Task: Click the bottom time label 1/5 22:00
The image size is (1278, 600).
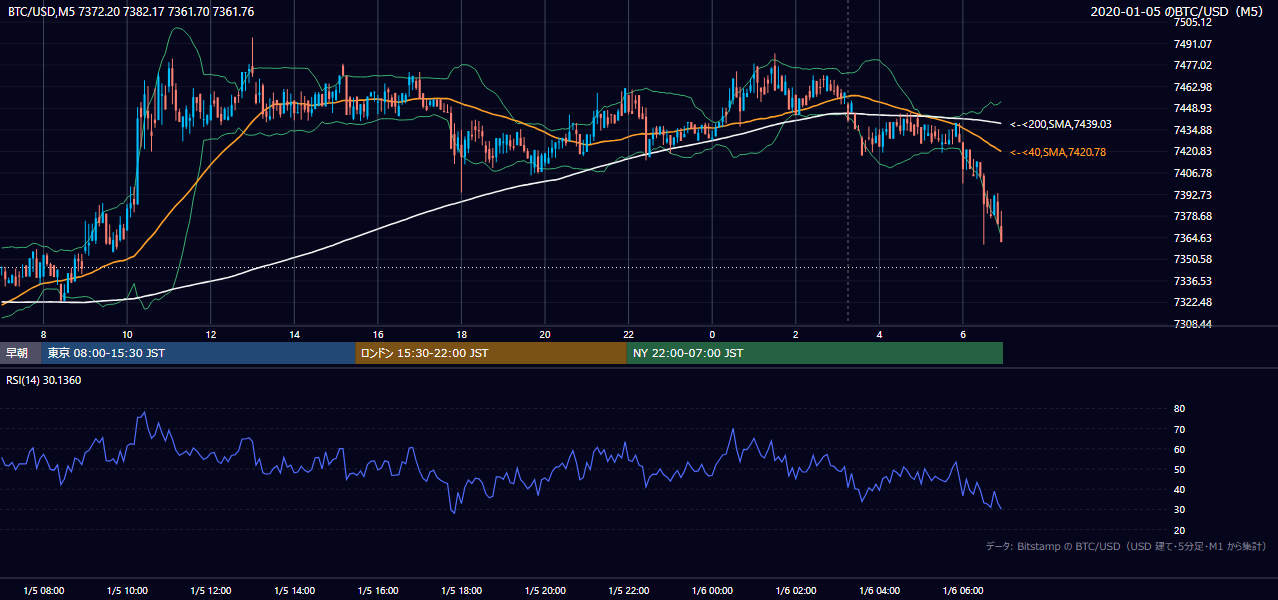Action: pos(628,591)
